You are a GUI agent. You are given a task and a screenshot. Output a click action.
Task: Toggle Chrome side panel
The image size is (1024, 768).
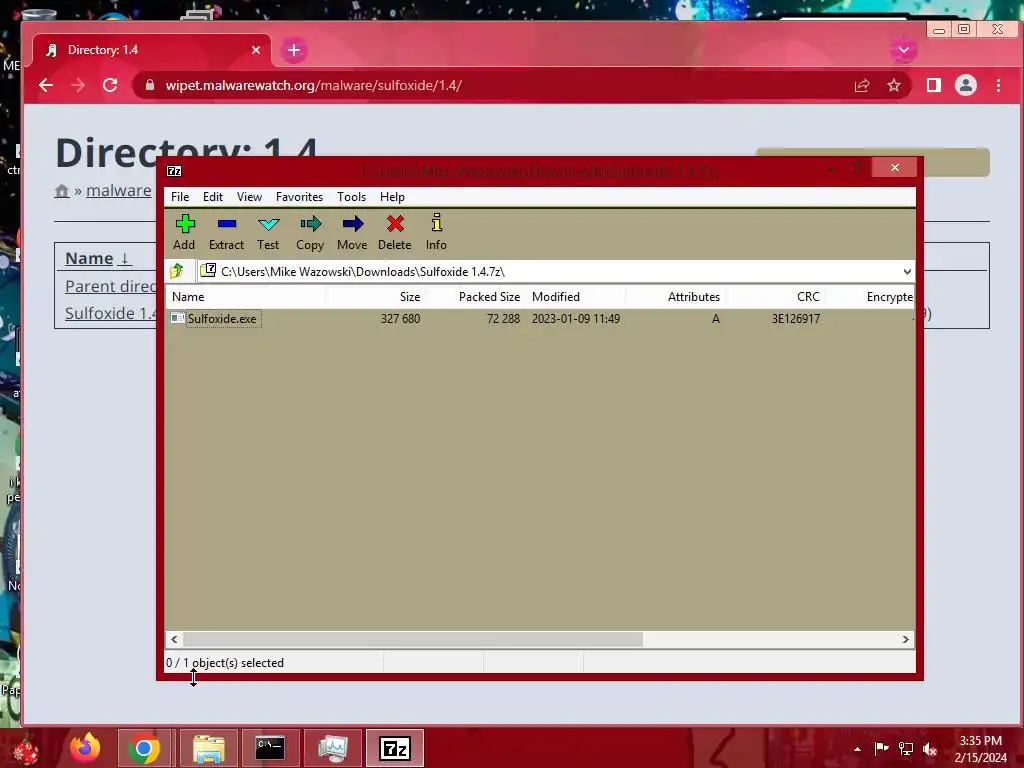coord(934,86)
